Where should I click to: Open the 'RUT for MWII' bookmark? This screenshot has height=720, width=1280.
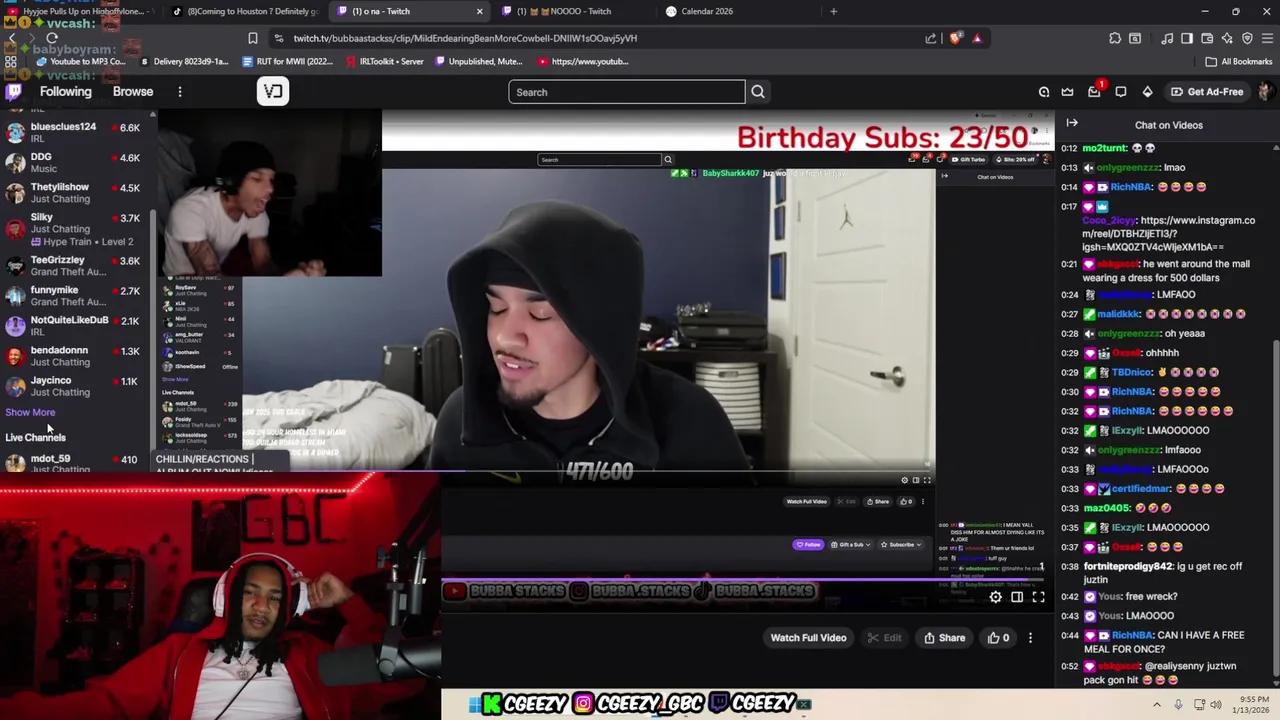click(x=288, y=61)
